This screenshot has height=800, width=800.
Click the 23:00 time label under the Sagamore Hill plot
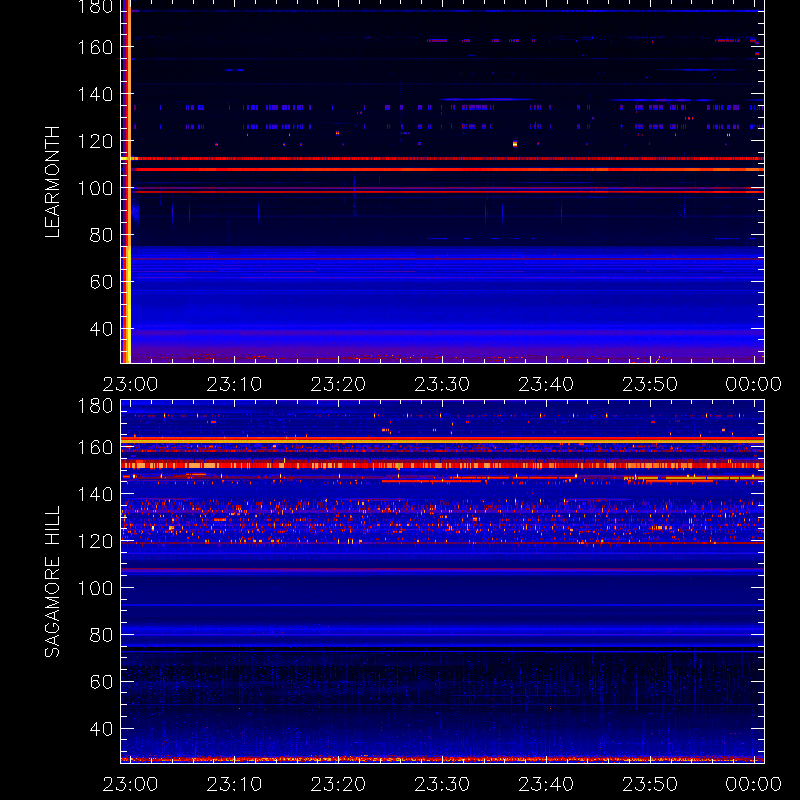coord(130,784)
